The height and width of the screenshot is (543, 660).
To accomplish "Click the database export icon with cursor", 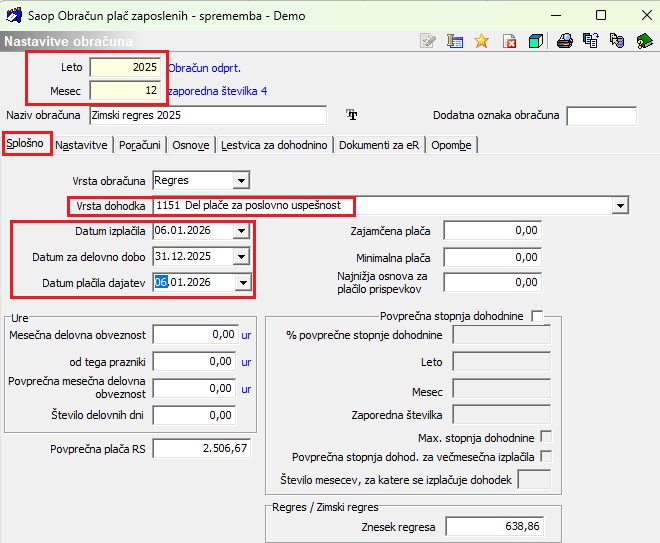I will [x=617, y=41].
